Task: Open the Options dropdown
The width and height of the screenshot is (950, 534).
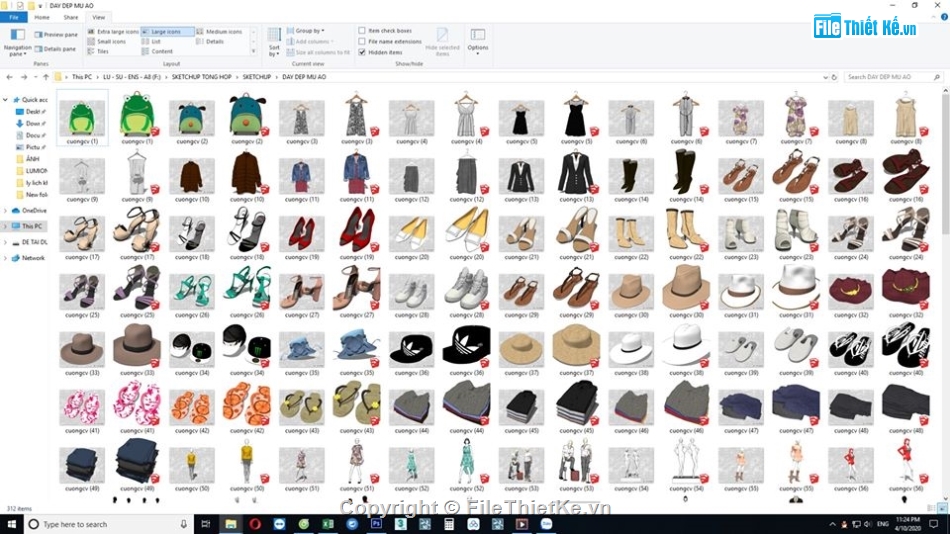Action: (477, 42)
